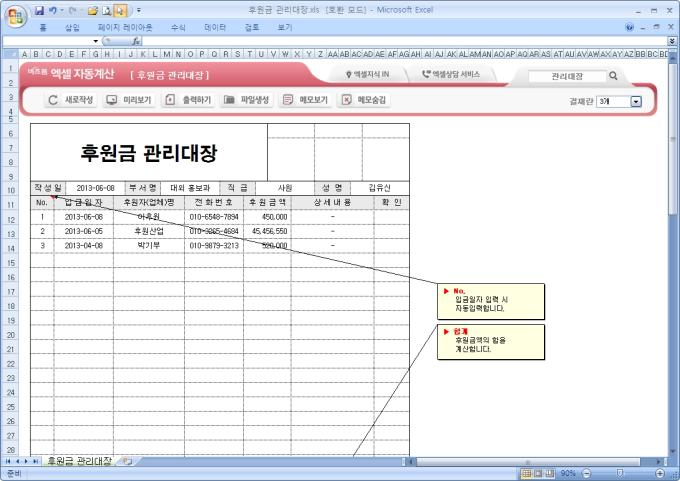The width and height of the screenshot is (680, 481).
Task: Switch to Page Break Preview
Action: [x=549, y=473]
